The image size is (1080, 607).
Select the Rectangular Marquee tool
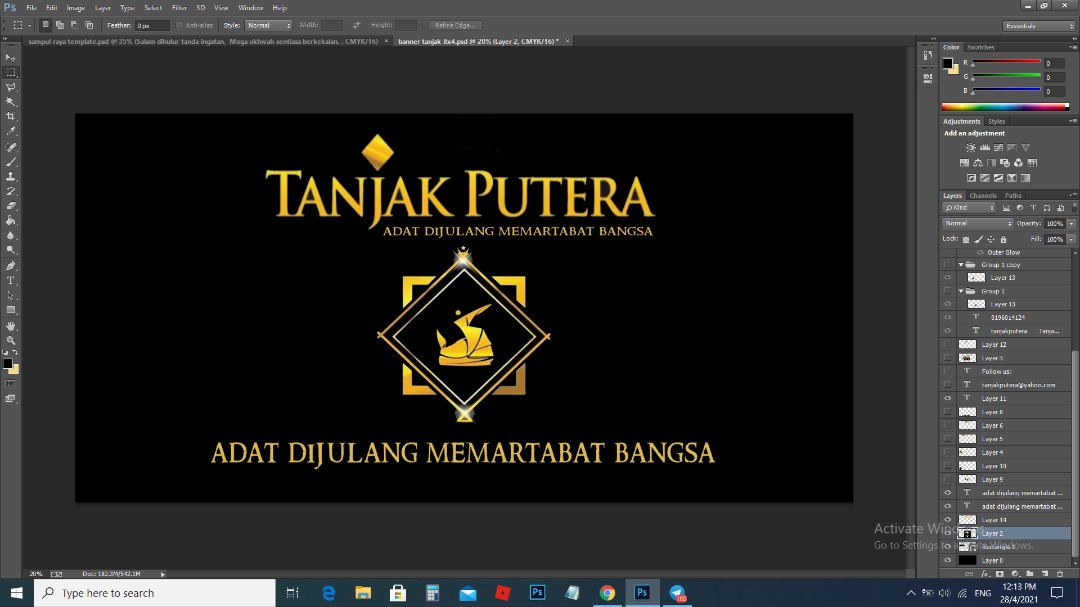tap(10, 72)
